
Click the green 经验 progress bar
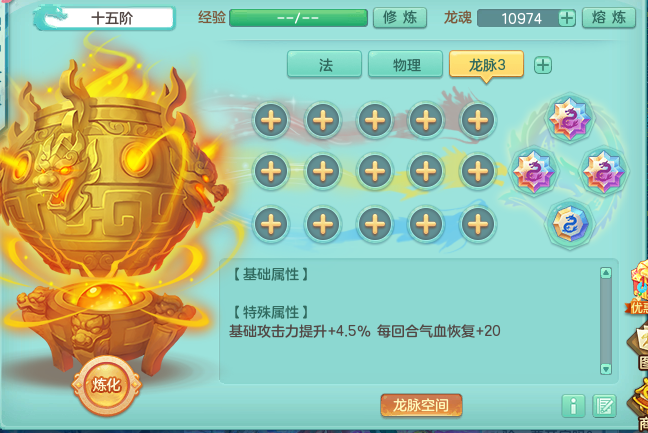pyautogui.click(x=298, y=18)
